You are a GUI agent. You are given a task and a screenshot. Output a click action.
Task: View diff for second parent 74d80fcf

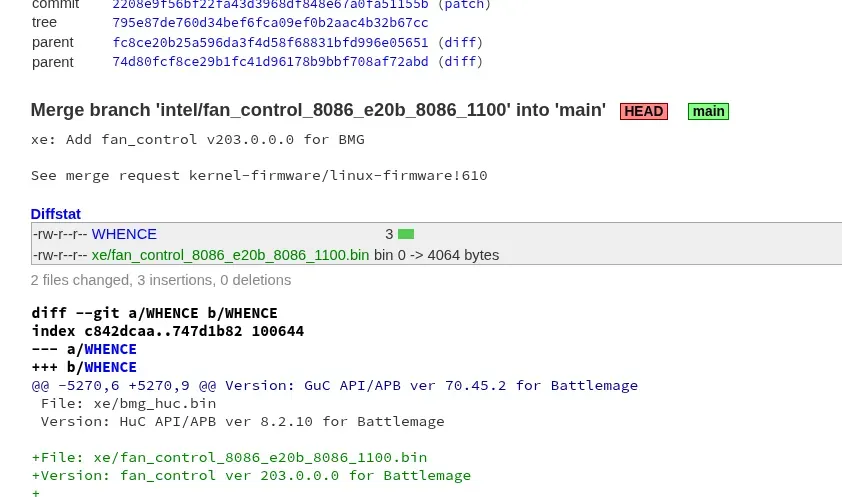pyautogui.click(x=460, y=62)
